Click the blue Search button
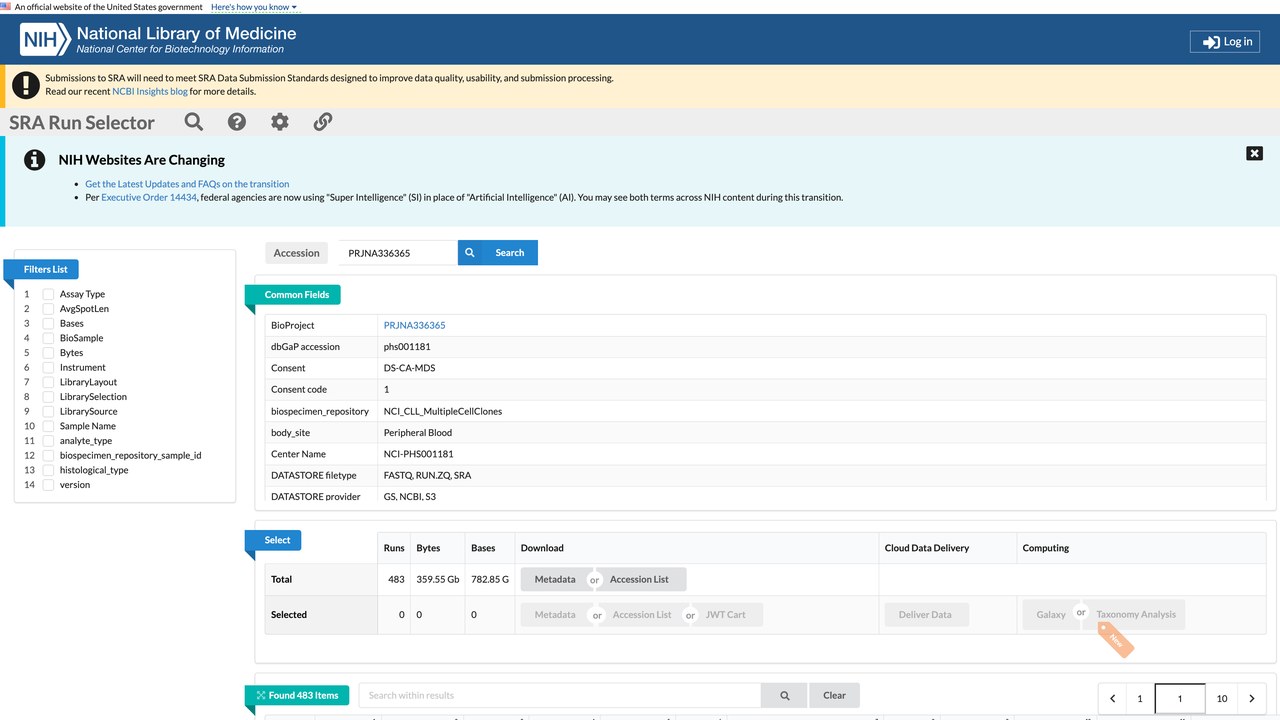Screen dimensions: 1280x720 498,253
